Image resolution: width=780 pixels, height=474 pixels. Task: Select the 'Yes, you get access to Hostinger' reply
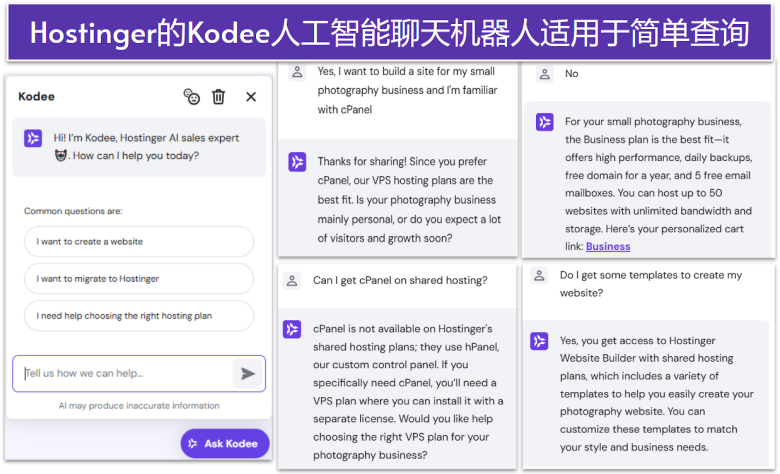[657, 394]
